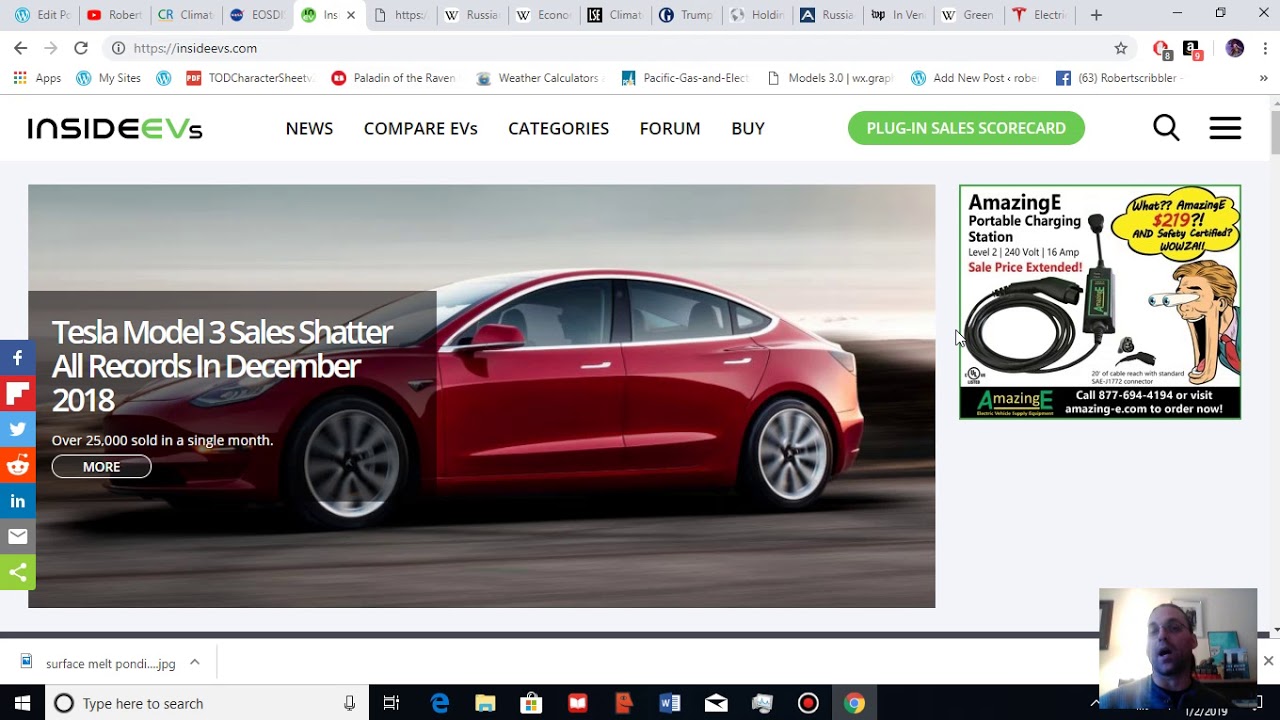
Task: Close the active InsideEVs tab
Action: tap(351, 15)
